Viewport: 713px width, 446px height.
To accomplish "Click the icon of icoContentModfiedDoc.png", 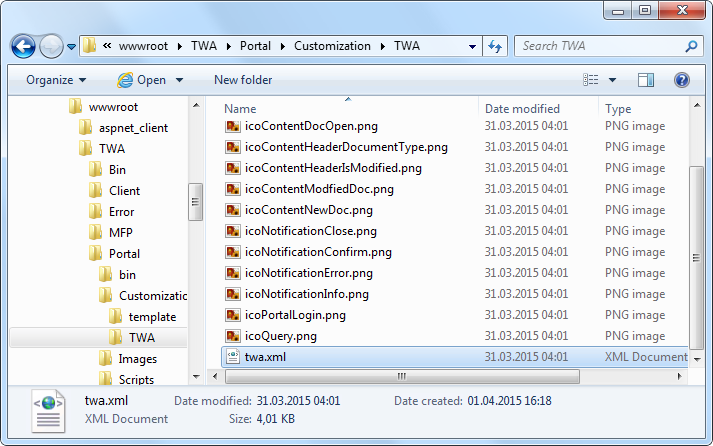I will [x=233, y=189].
